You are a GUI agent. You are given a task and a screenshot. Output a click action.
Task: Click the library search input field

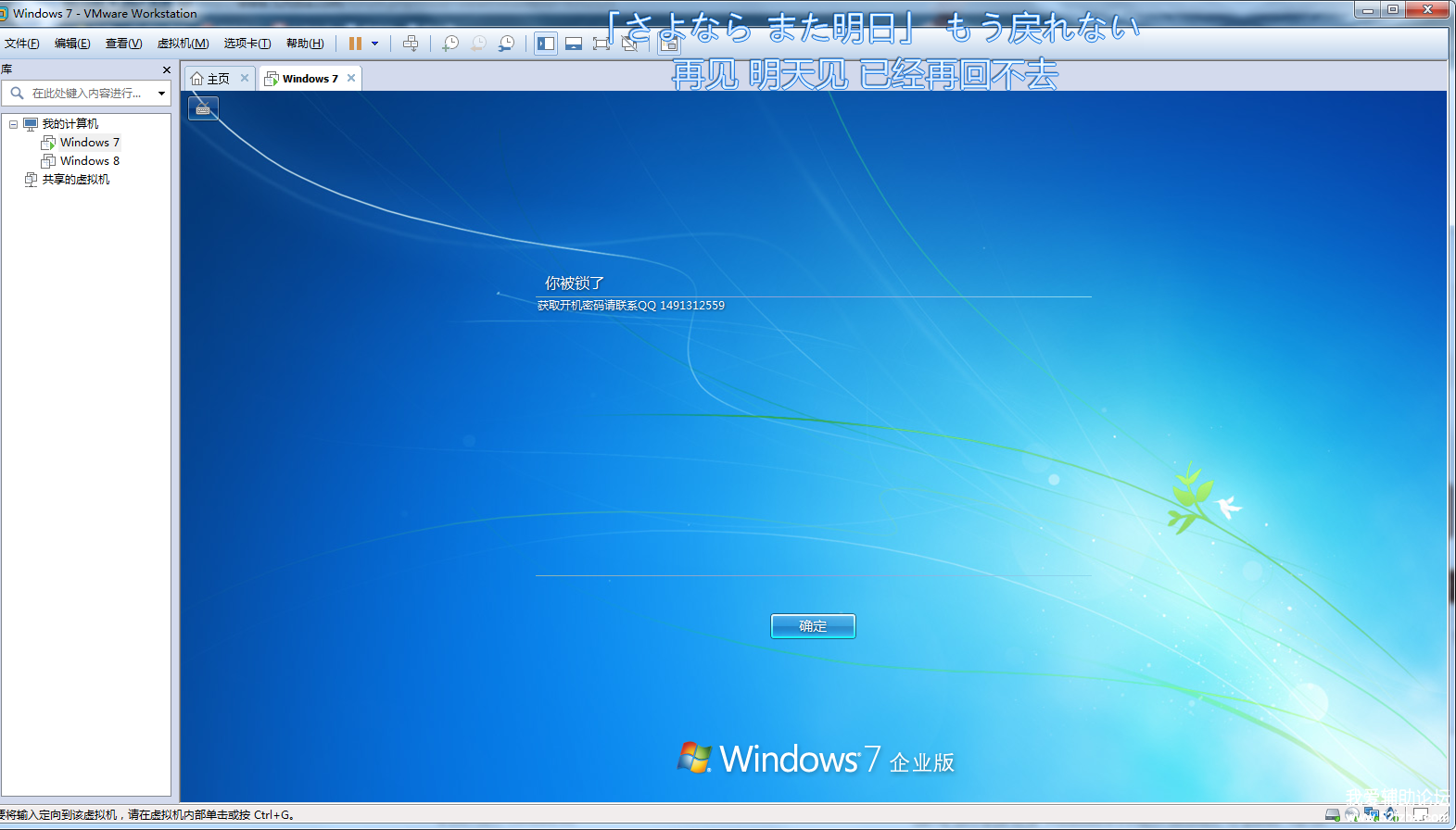87,93
